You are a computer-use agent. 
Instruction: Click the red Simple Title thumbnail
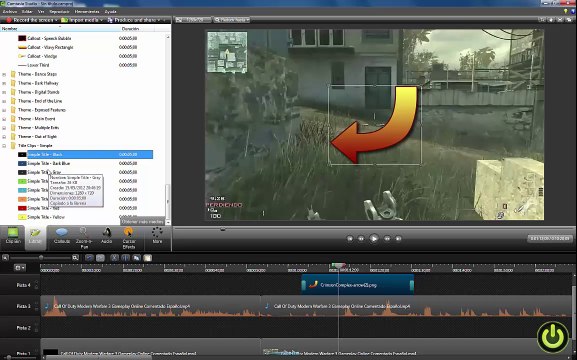point(22,208)
